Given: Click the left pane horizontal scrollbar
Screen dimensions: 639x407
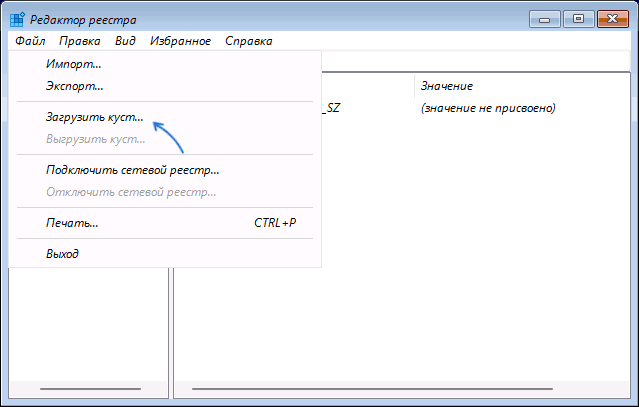Looking at the screenshot, I should click(90, 387).
